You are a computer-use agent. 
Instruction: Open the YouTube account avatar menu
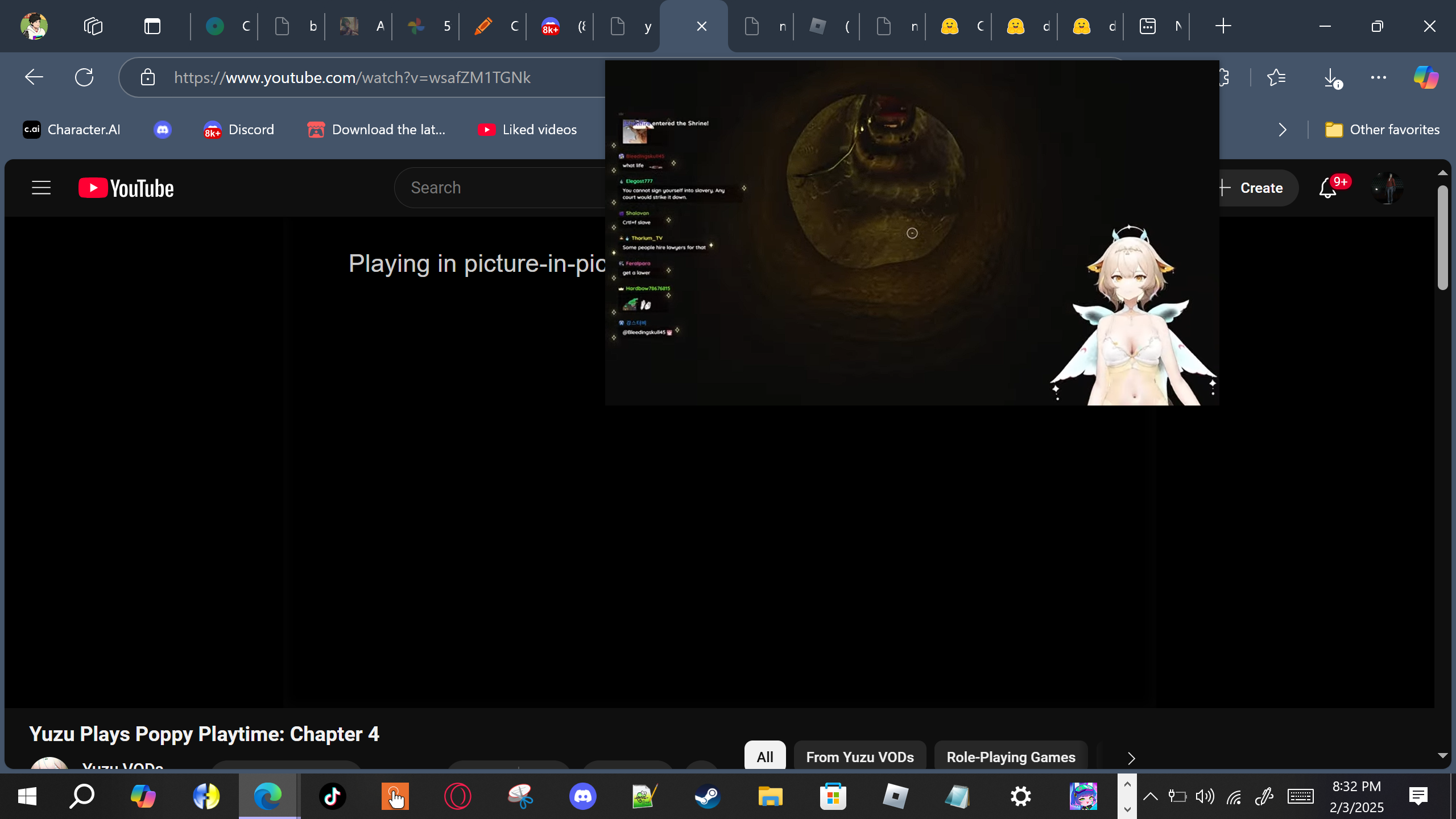(x=1387, y=188)
